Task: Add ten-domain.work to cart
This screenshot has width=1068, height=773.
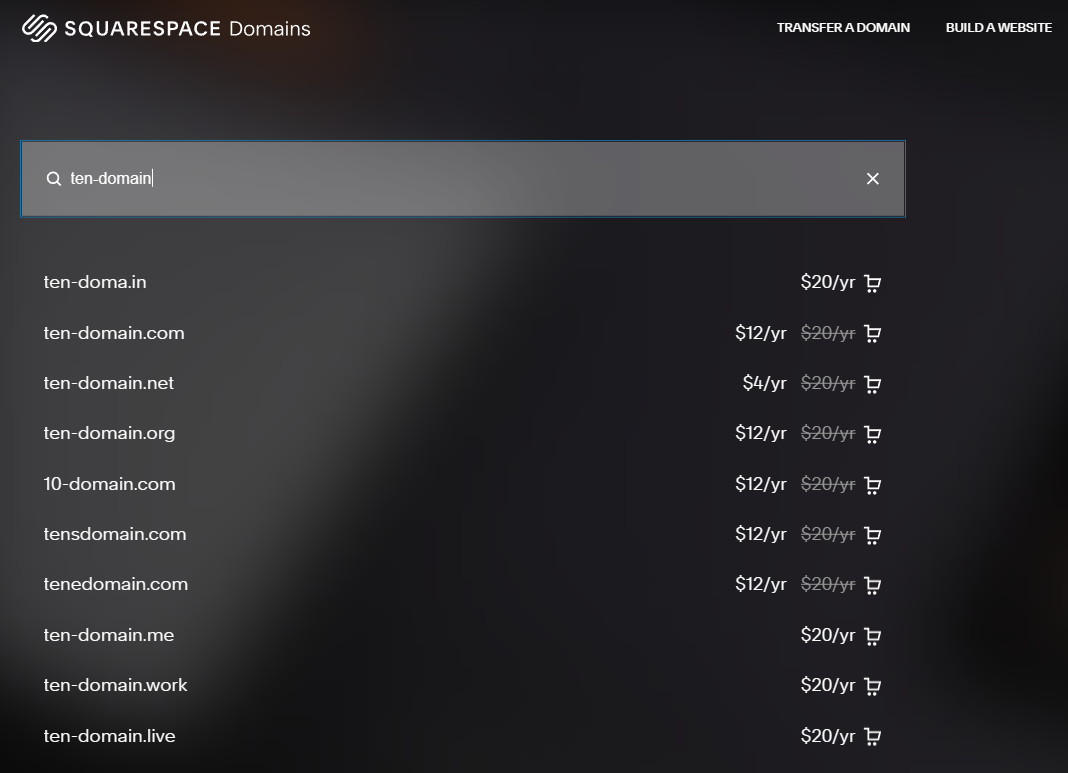Action: click(x=873, y=686)
